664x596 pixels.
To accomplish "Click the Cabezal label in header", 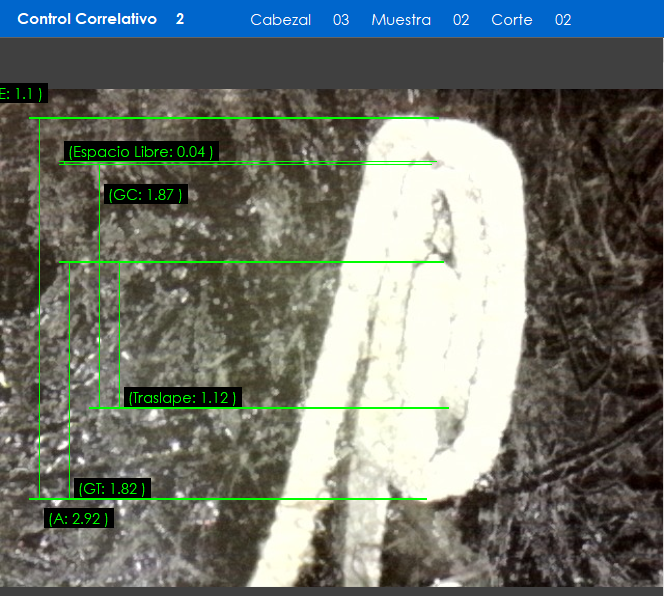I will point(281,20).
